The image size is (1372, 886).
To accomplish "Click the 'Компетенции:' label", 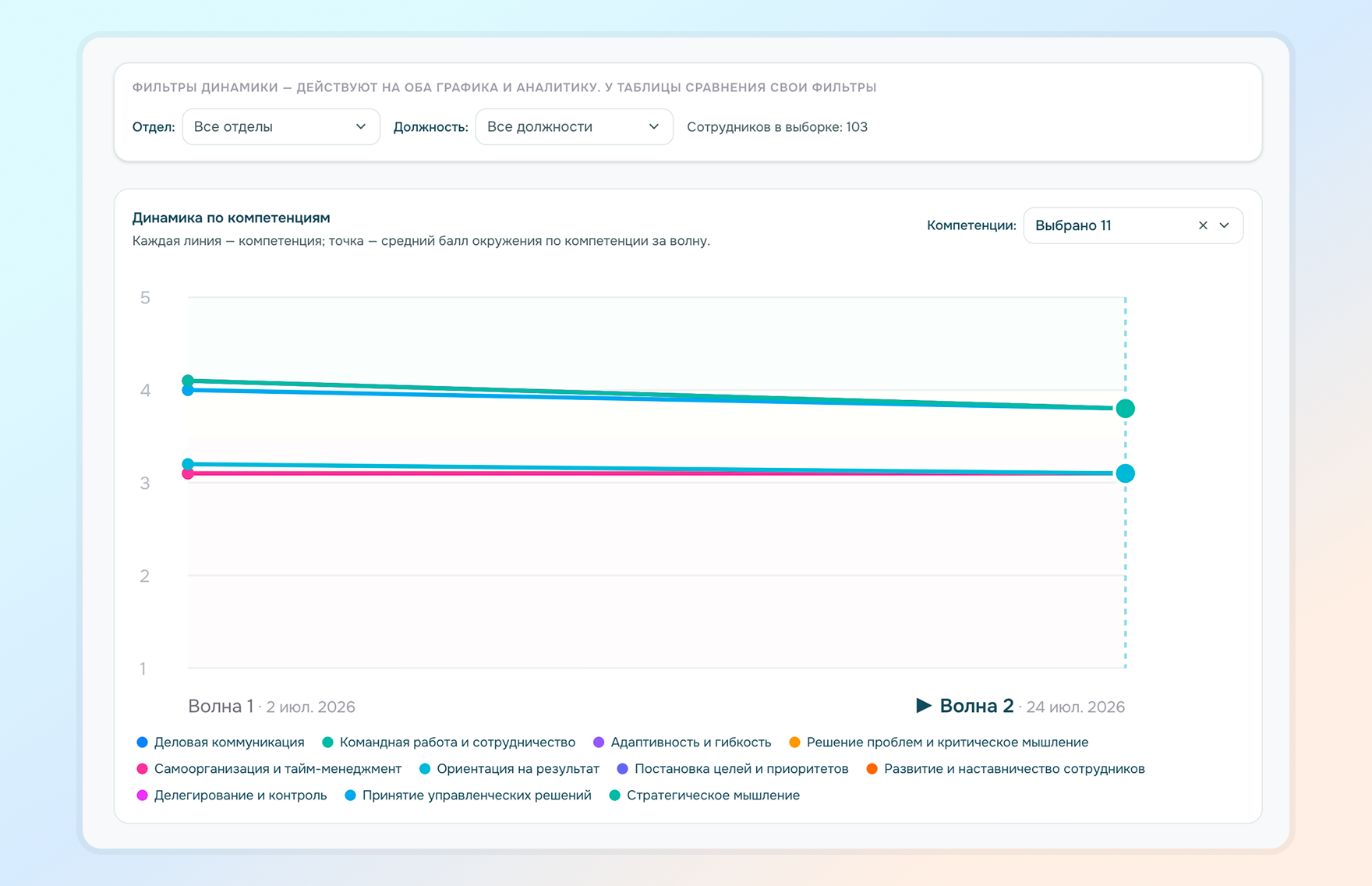I will (971, 225).
